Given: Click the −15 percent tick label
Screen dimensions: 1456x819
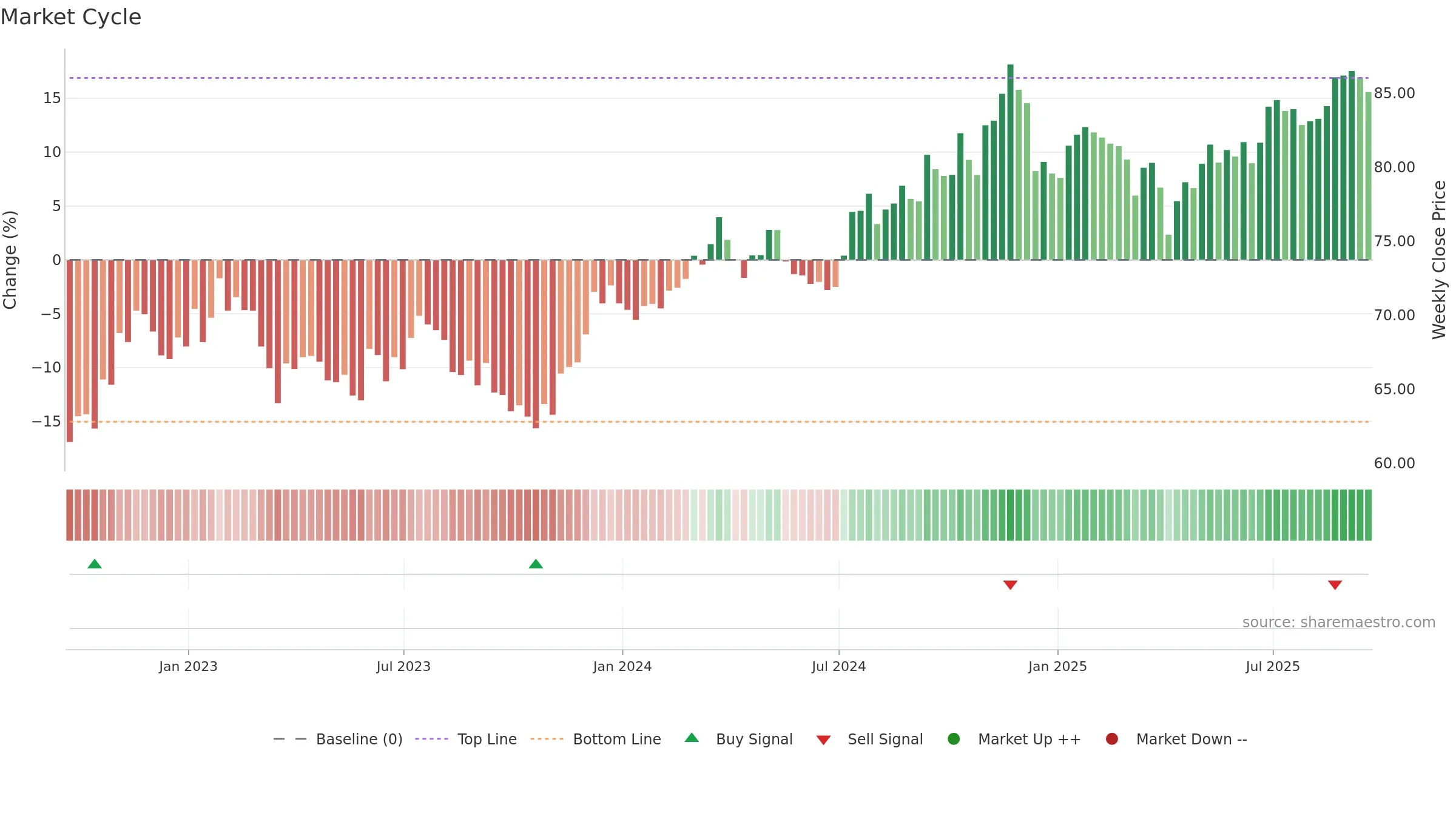Looking at the screenshot, I should (46, 421).
